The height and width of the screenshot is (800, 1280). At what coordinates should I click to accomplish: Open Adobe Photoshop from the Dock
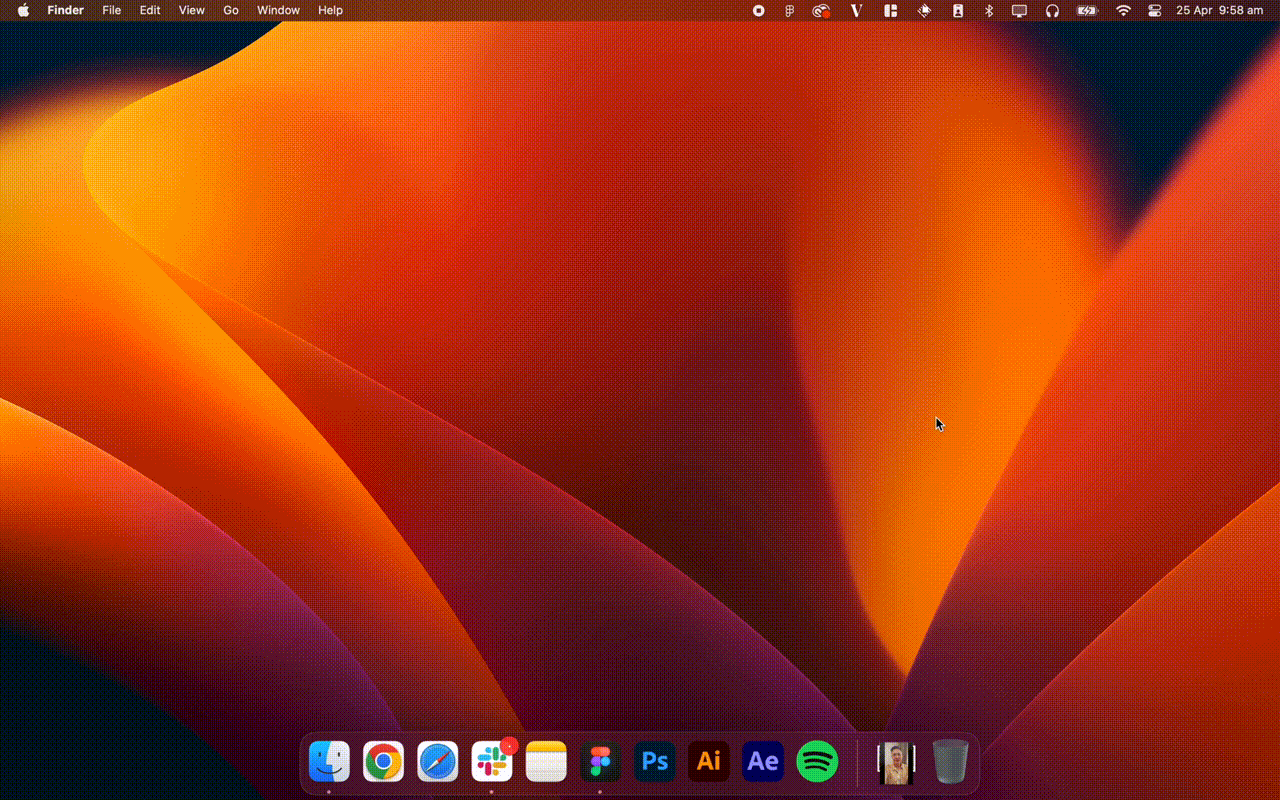(655, 762)
